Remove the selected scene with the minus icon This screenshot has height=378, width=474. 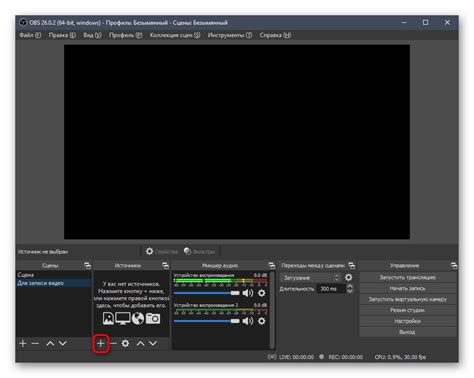pos(35,343)
